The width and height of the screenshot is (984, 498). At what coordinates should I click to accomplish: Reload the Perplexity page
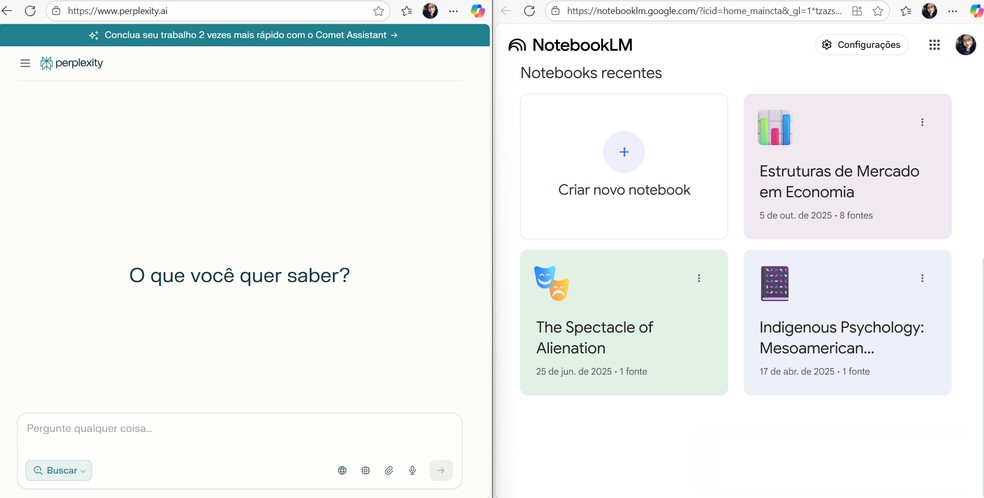(29, 11)
